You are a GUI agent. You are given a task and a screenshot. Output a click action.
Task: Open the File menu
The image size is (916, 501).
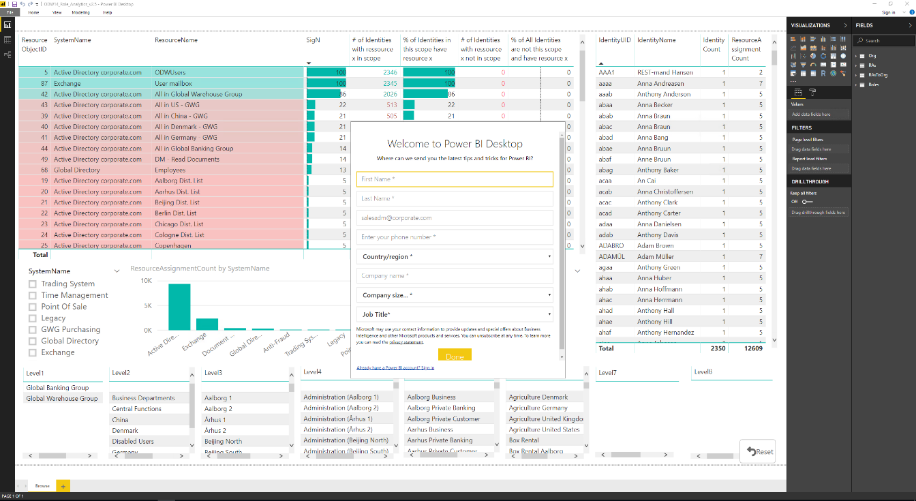point(9,12)
